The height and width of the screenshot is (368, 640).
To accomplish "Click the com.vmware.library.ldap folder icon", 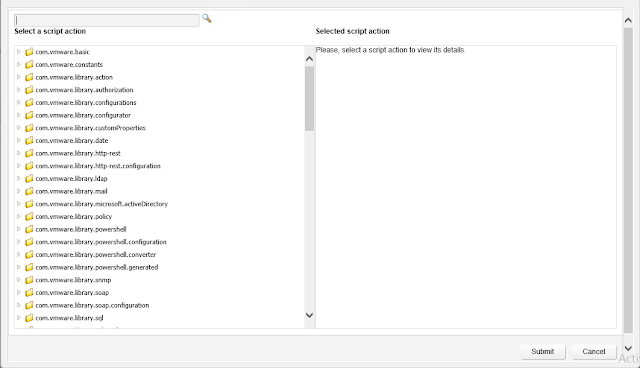I will pos(29,178).
